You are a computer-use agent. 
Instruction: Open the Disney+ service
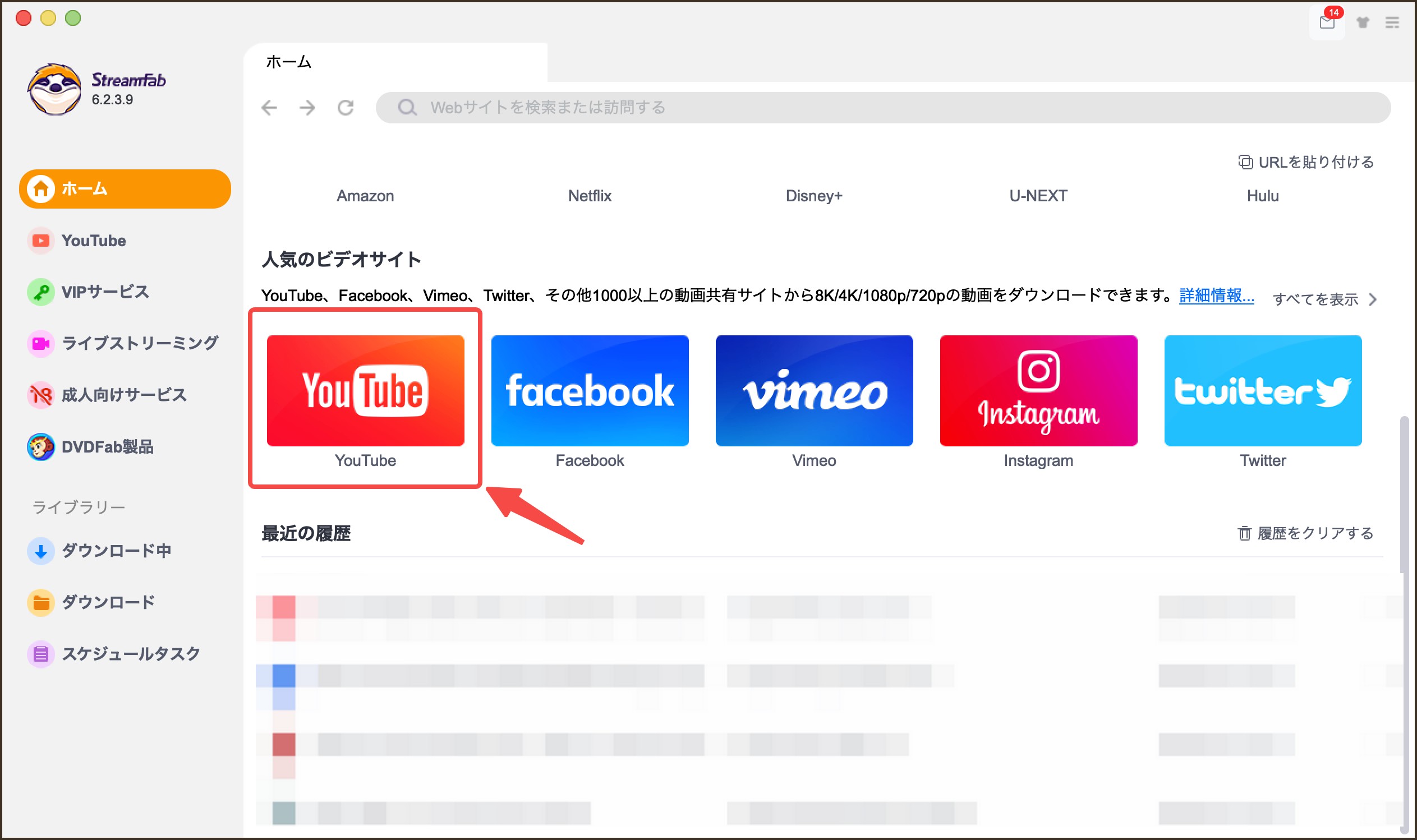(814, 196)
